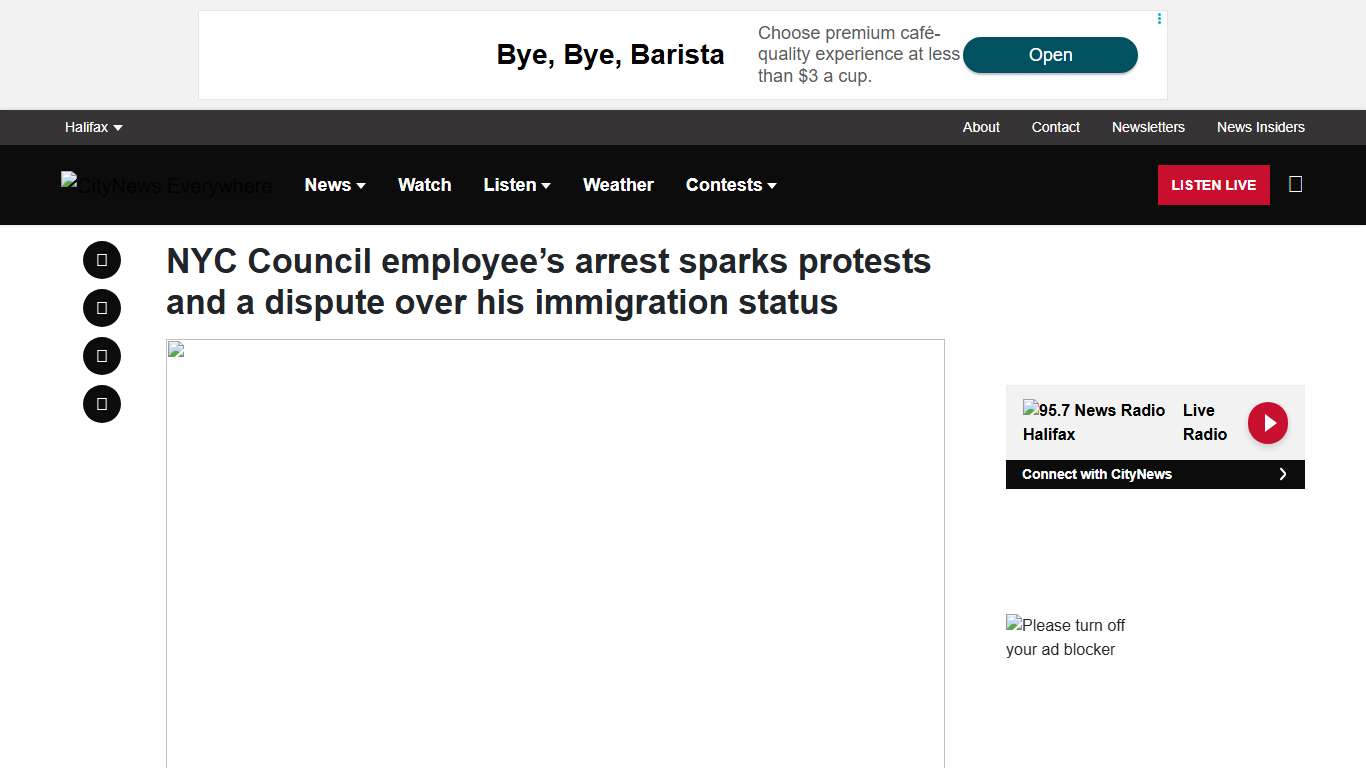This screenshot has width=1366, height=768.
Task: Click the topmost round black share icon
Action: [102, 260]
